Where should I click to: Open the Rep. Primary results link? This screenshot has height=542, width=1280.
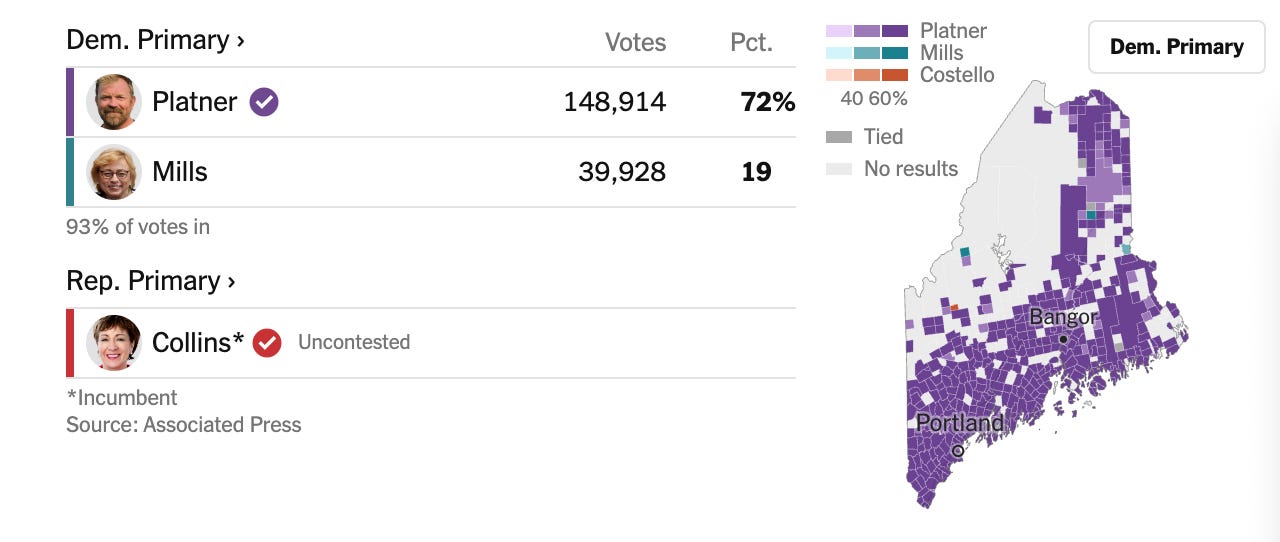(150, 281)
